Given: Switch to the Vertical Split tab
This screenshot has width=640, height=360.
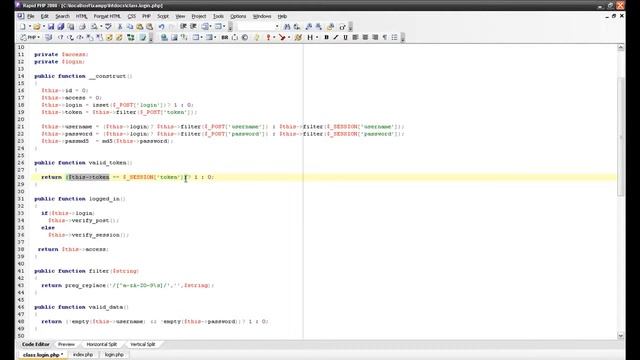Looking at the screenshot, I should pyautogui.click(x=142, y=344).
